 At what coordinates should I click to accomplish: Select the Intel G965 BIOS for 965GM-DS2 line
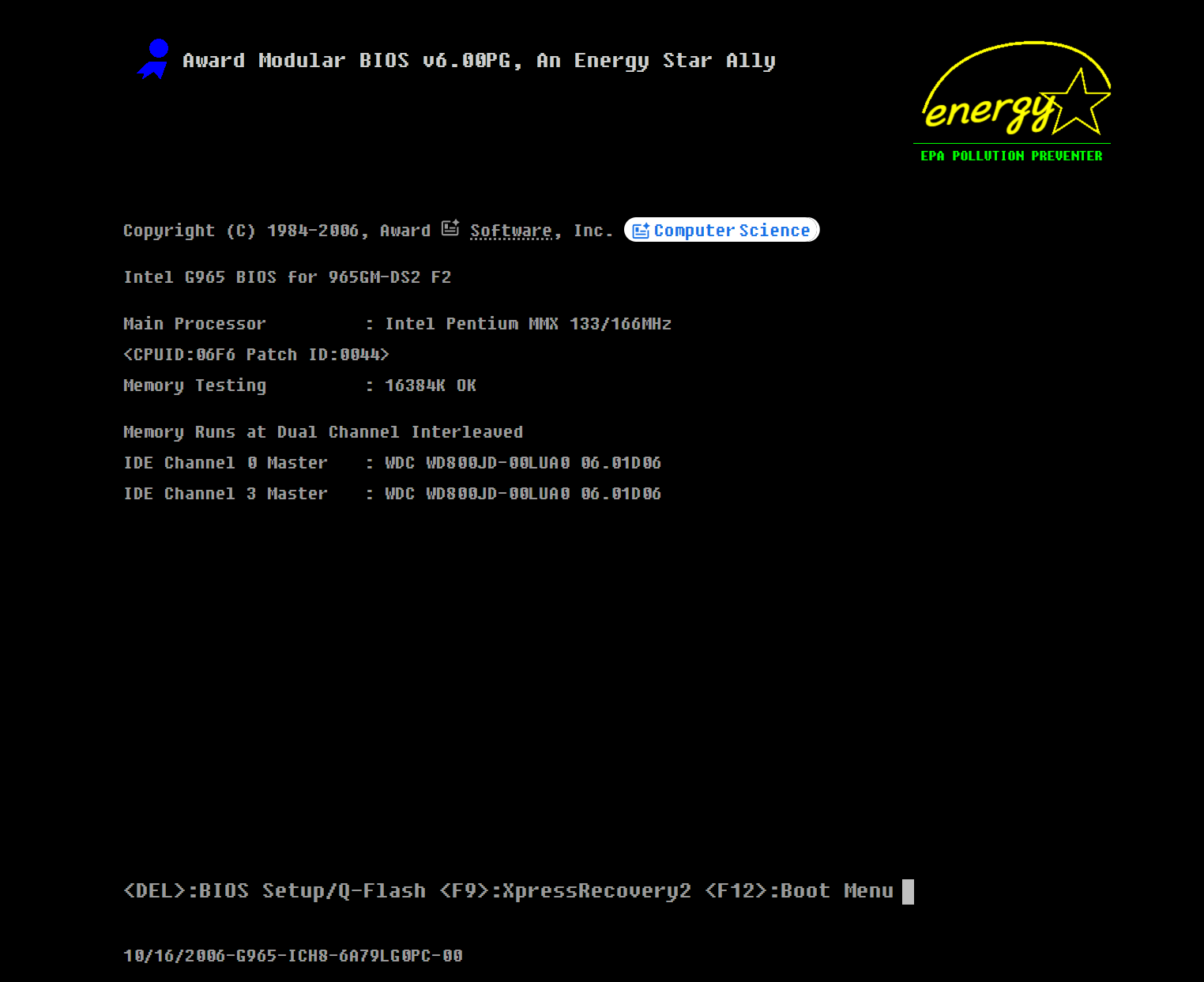pyautogui.click(x=288, y=277)
